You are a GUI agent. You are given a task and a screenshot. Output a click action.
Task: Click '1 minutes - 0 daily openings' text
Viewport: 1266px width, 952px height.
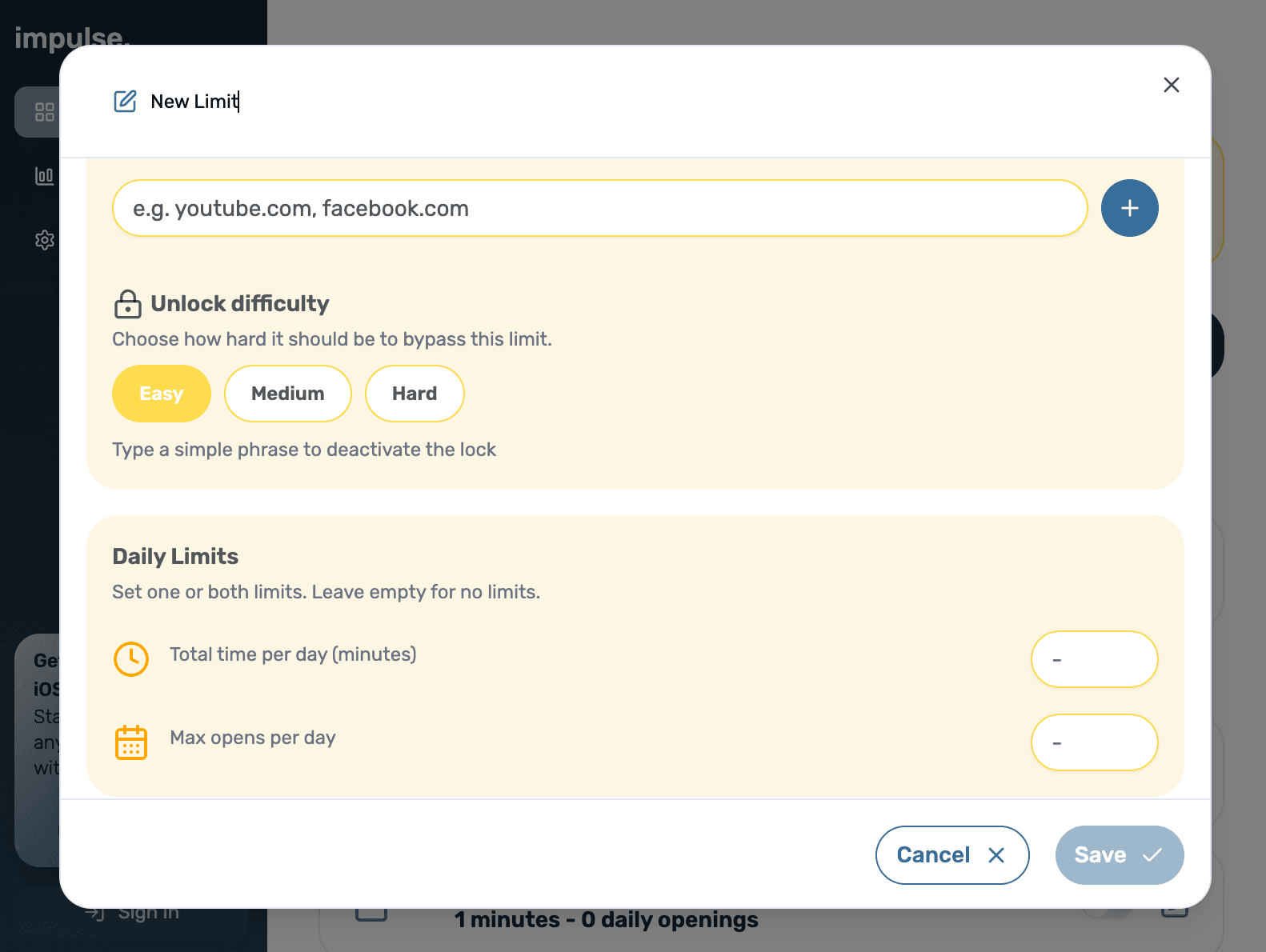point(607,920)
